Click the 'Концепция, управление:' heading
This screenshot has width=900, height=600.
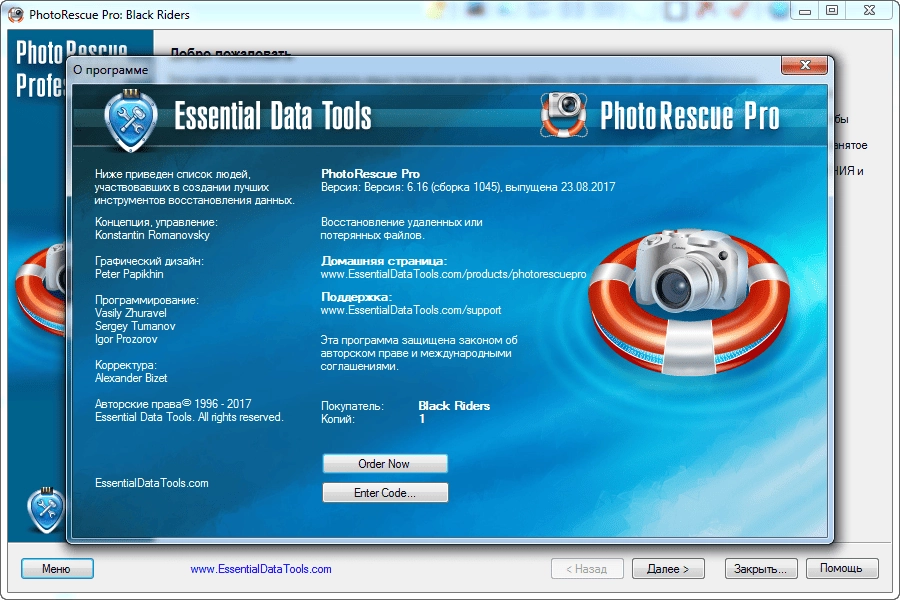156,222
